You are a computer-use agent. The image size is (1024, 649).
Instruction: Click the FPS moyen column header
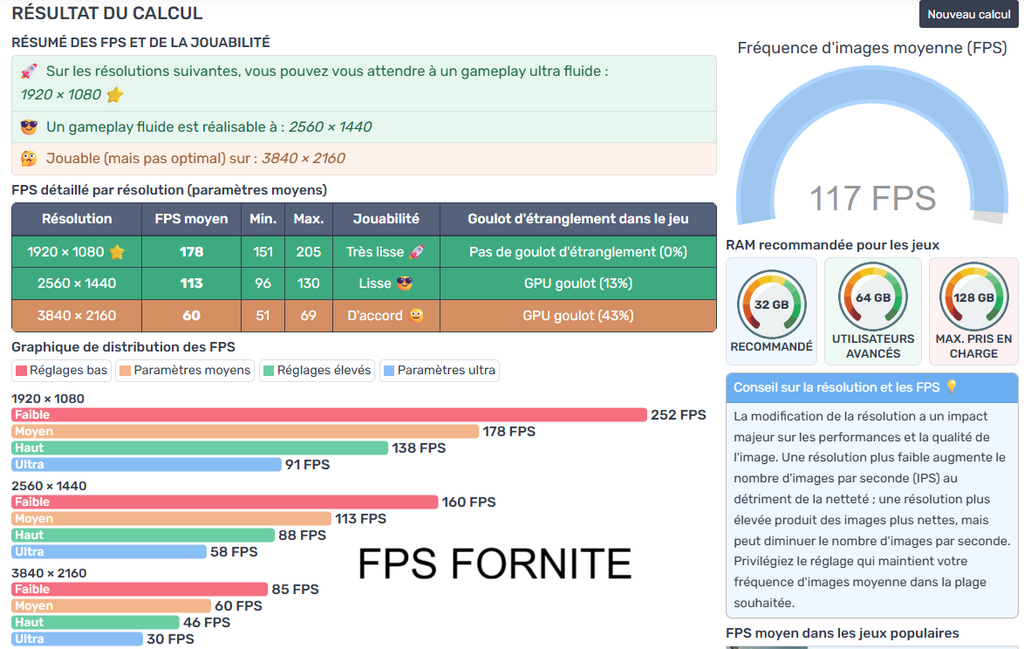click(x=191, y=219)
